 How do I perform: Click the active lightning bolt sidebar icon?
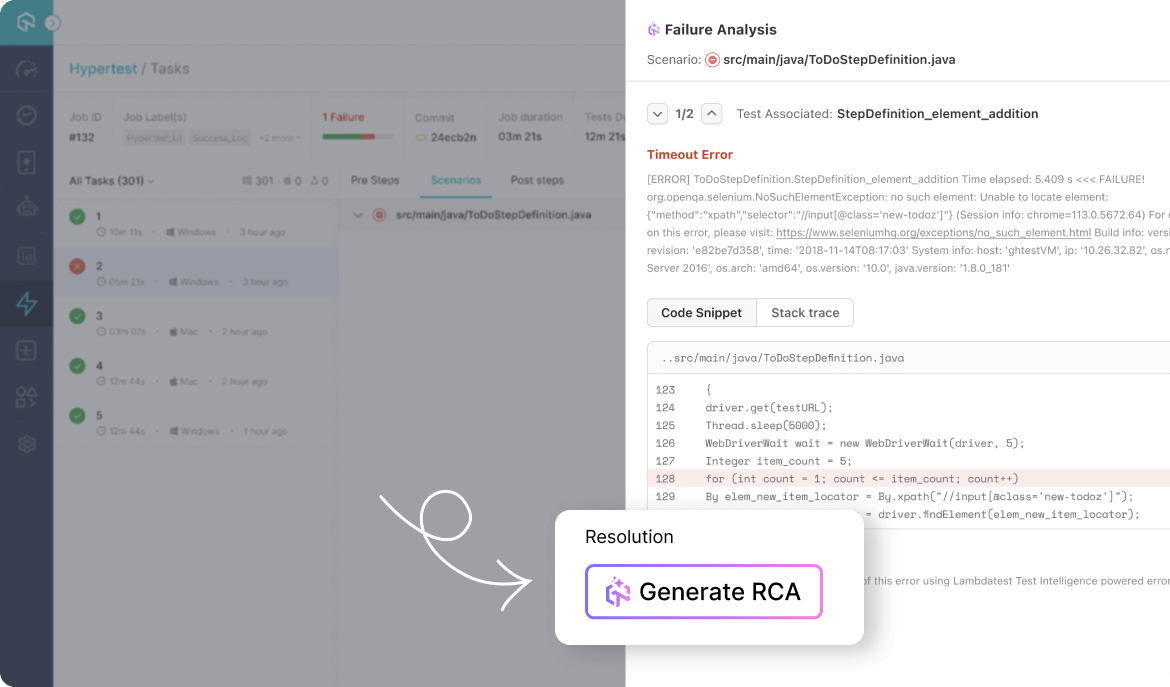click(27, 303)
